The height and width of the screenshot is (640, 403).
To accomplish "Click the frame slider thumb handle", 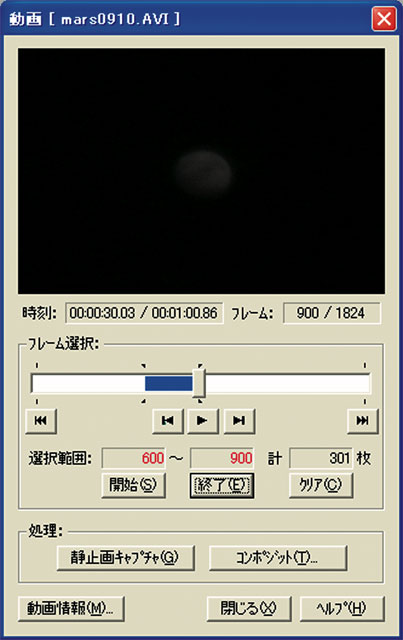I will pyautogui.click(x=199, y=383).
